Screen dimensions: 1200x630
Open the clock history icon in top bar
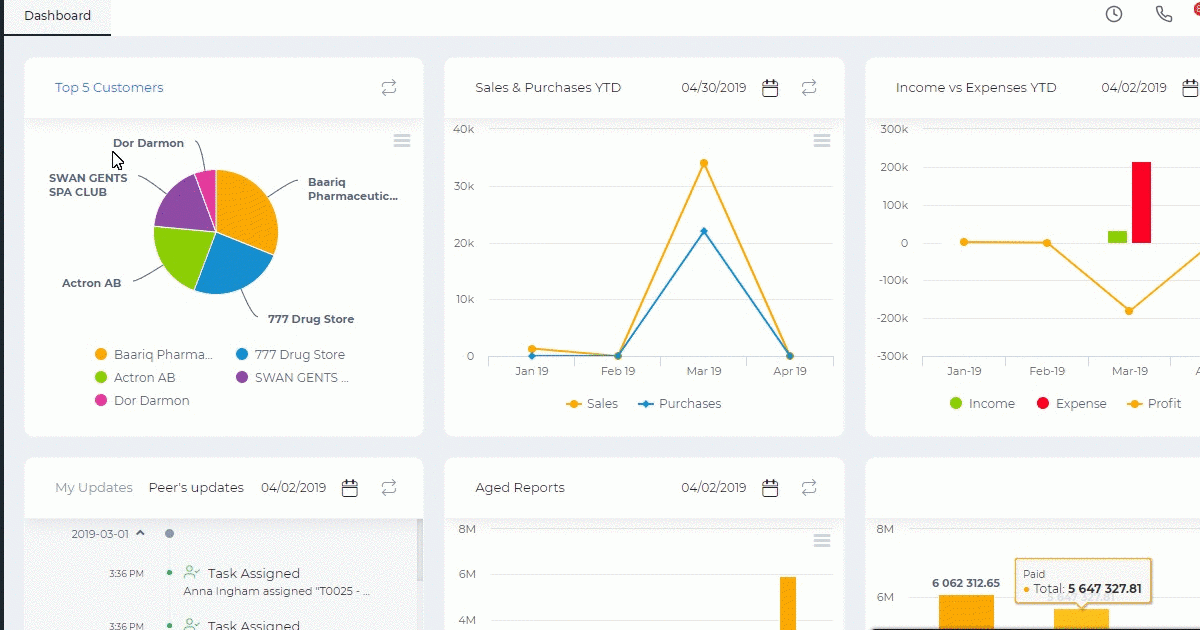click(x=1113, y=14)
